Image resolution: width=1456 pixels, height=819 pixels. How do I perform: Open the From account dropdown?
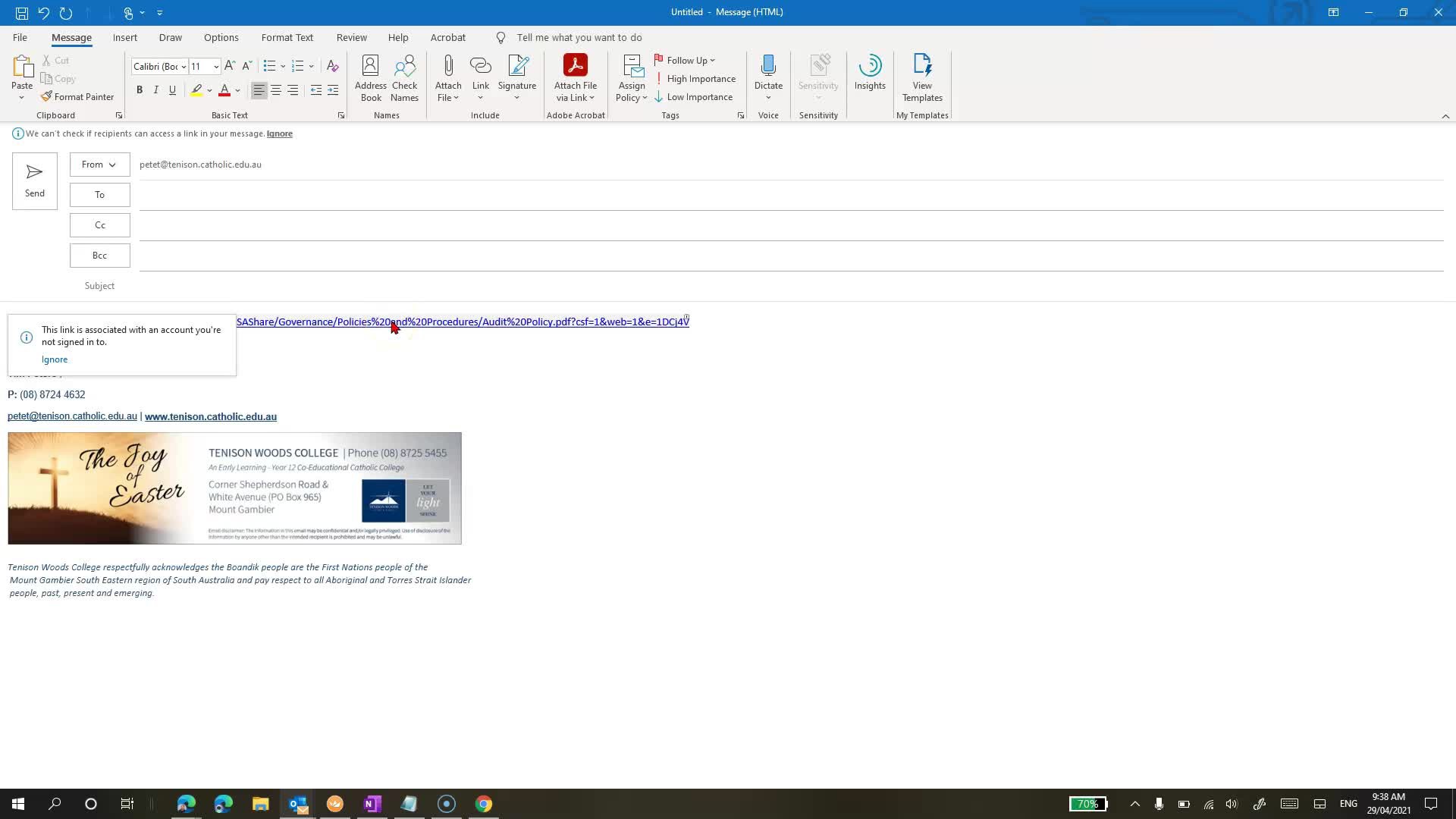click(x=99, y=165)
